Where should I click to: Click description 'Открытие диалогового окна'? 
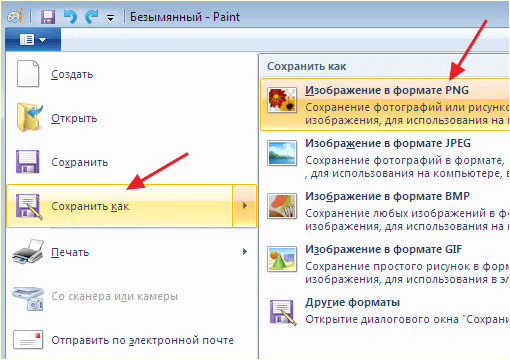(382, 319)
